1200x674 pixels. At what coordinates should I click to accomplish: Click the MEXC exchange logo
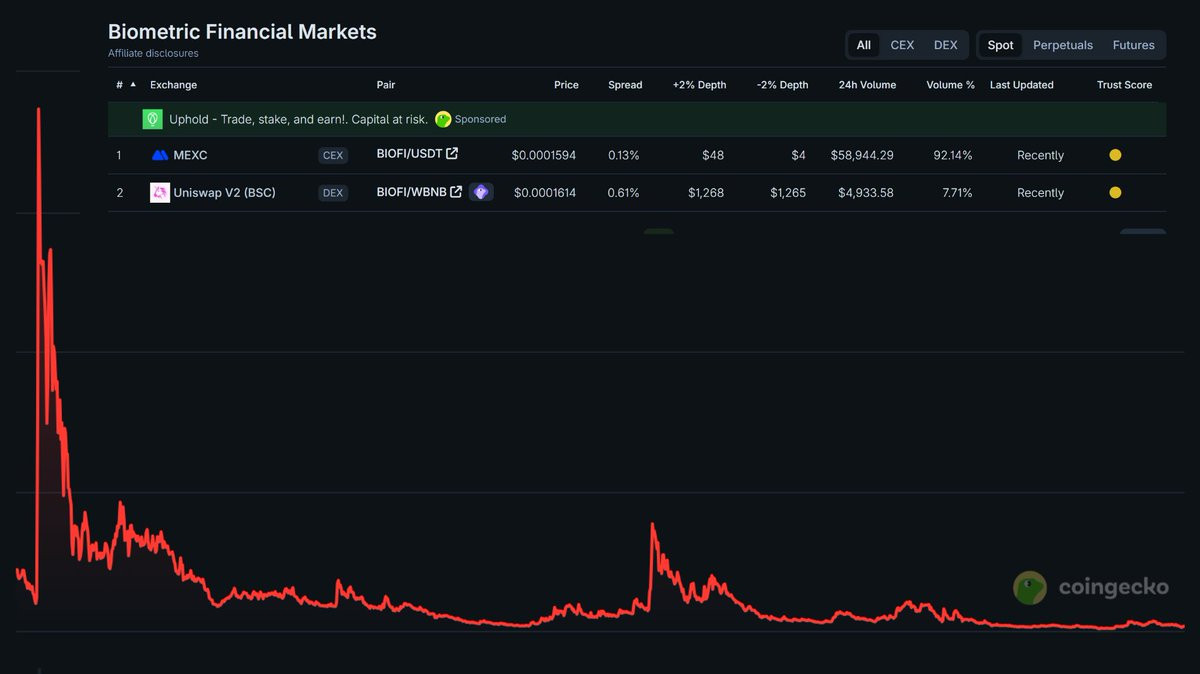(x=160, y=155)
